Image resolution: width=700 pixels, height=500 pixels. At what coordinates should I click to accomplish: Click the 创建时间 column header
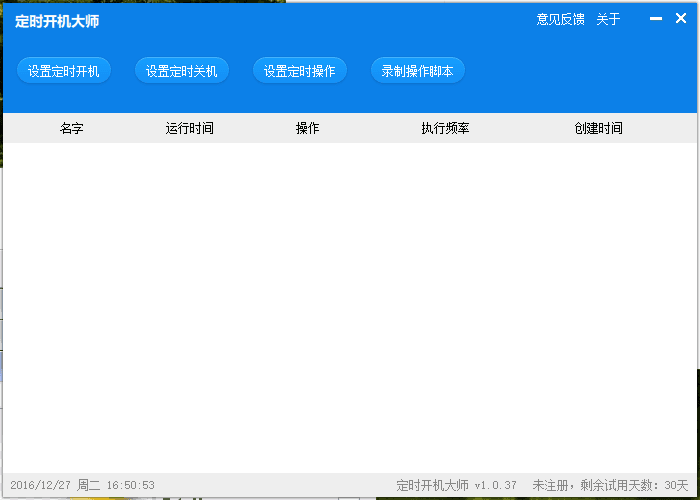(598, 128)
